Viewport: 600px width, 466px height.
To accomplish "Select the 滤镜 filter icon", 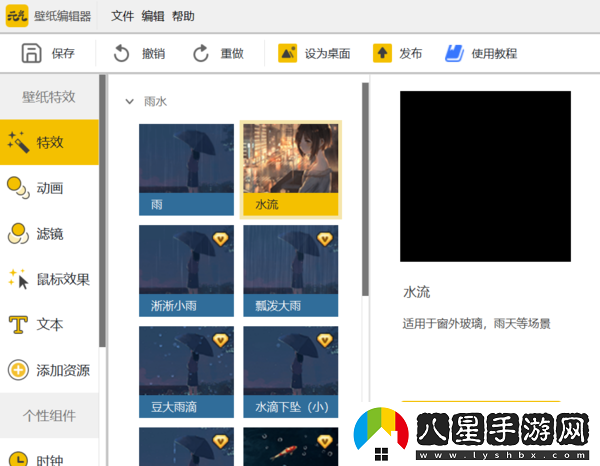I will pyautogui.click(x=18, y=233).
